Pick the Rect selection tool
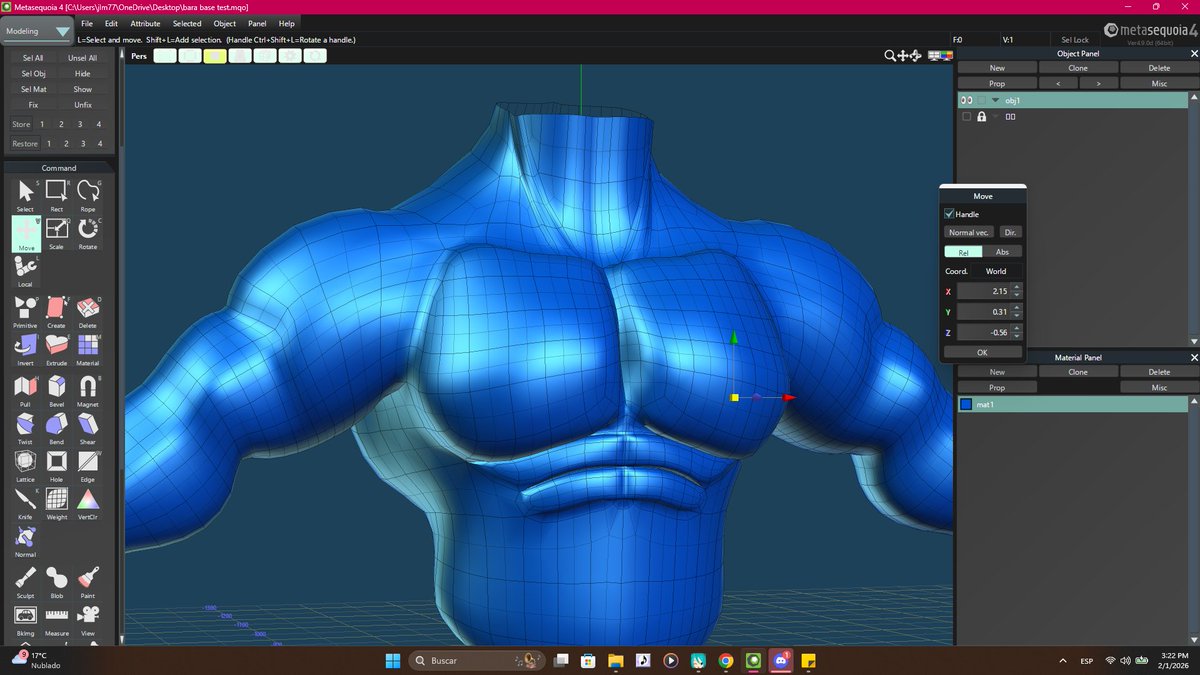The height and width of the screenshot is (675, 1200). pos(57,194)
